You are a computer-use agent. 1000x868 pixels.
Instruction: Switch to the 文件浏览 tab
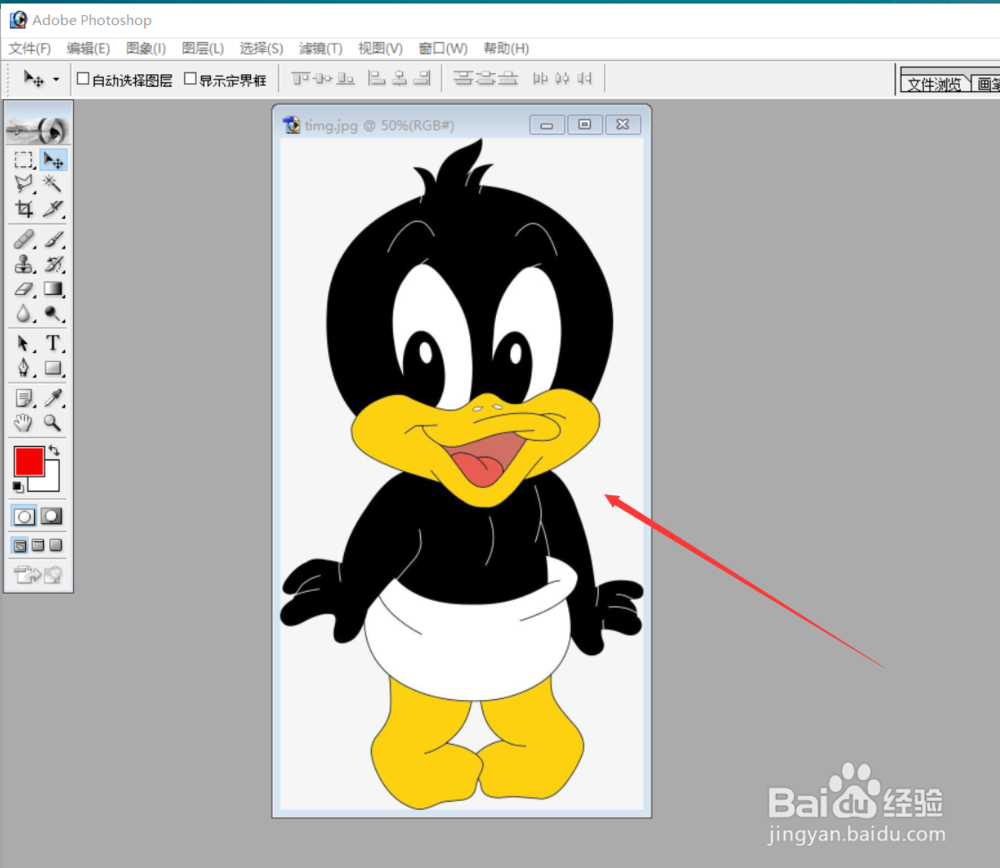(934, 84)
